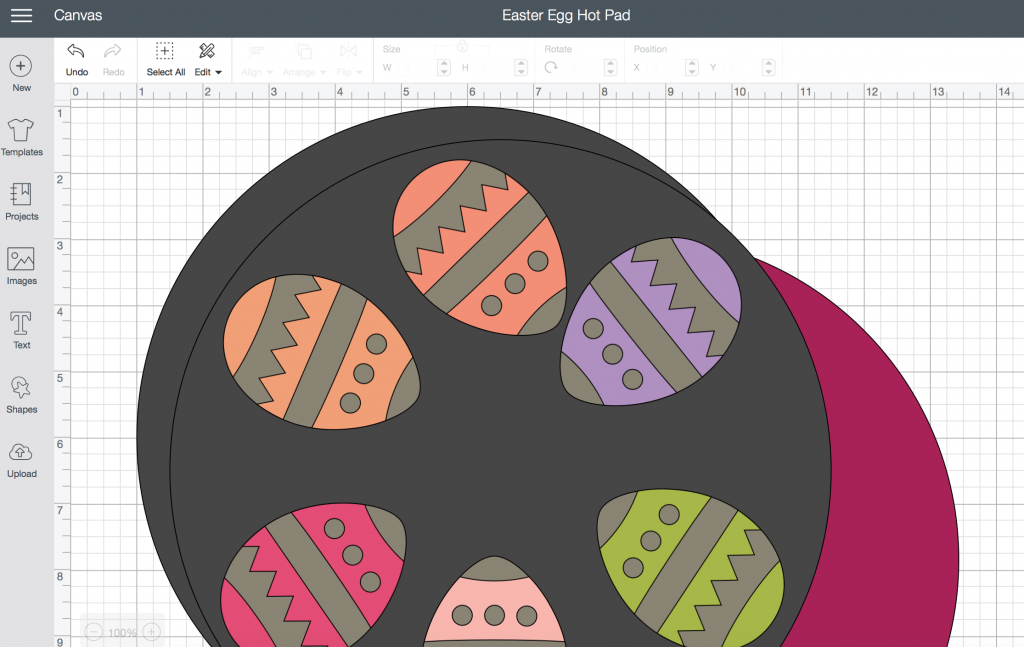Undo the last action

click(76, 59)
